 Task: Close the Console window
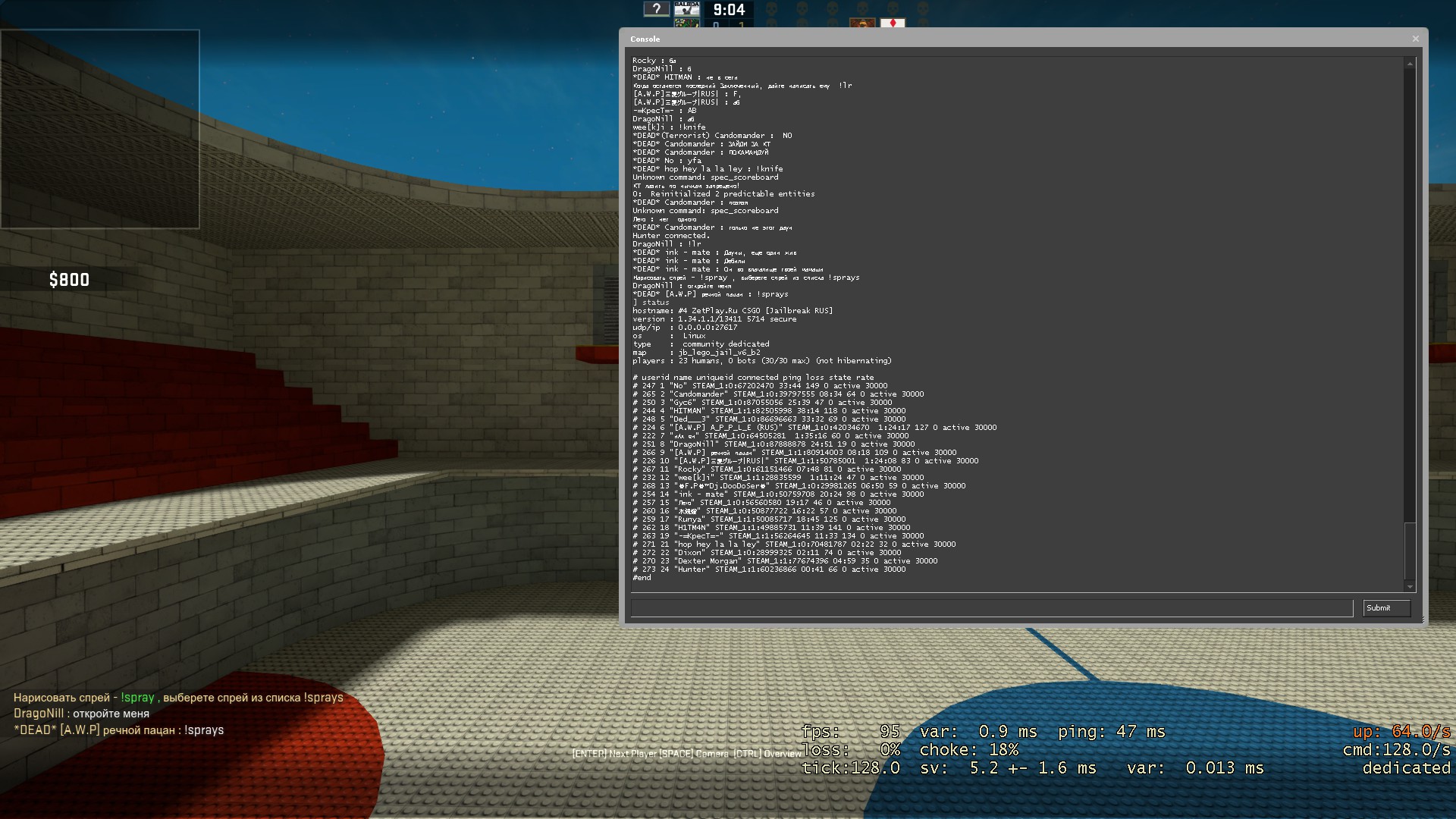click(x=1415, y=39)
